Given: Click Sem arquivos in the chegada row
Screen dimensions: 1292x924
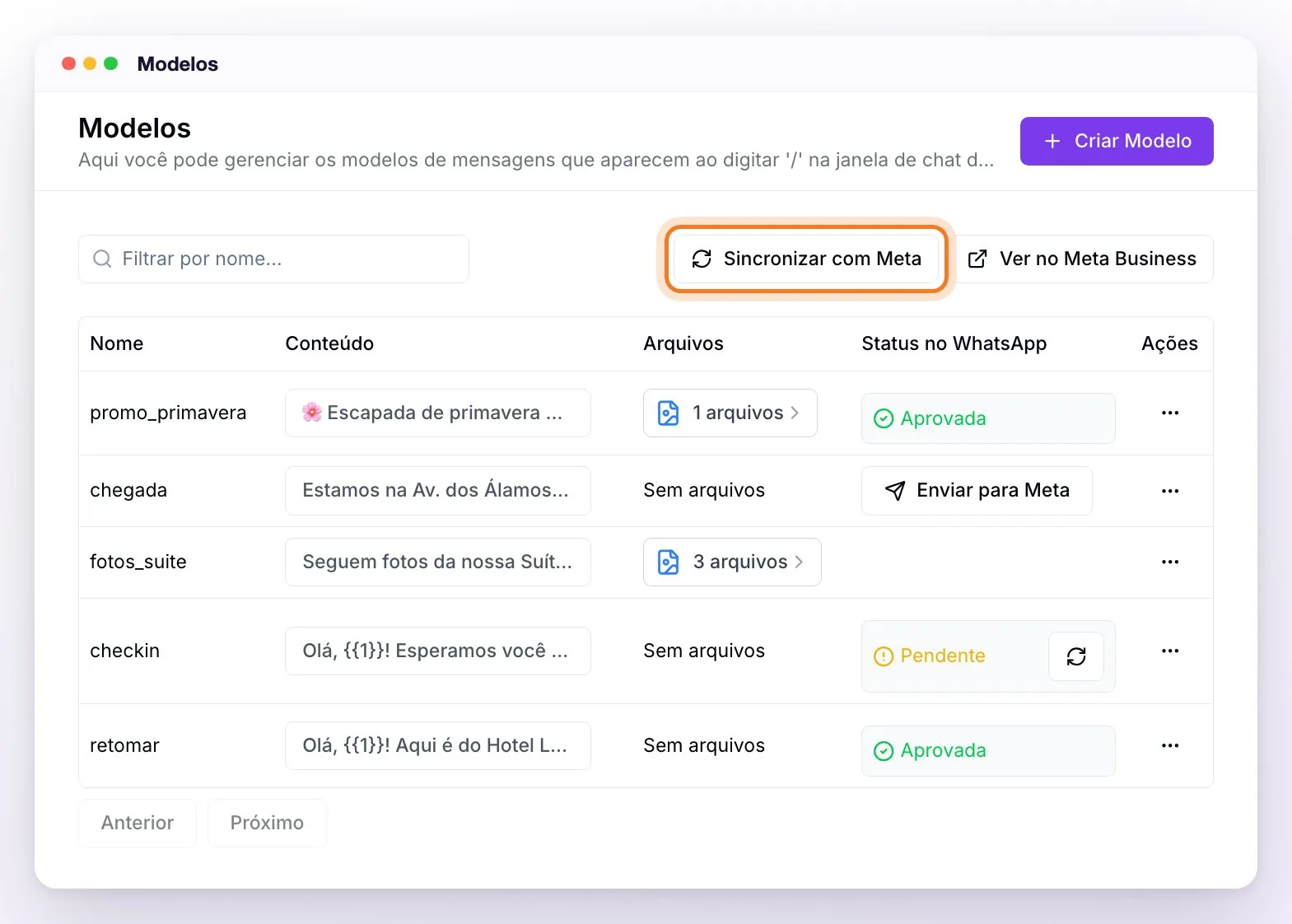Looking at the screenshot, I should pyautogui.click(x=704, y=491).
